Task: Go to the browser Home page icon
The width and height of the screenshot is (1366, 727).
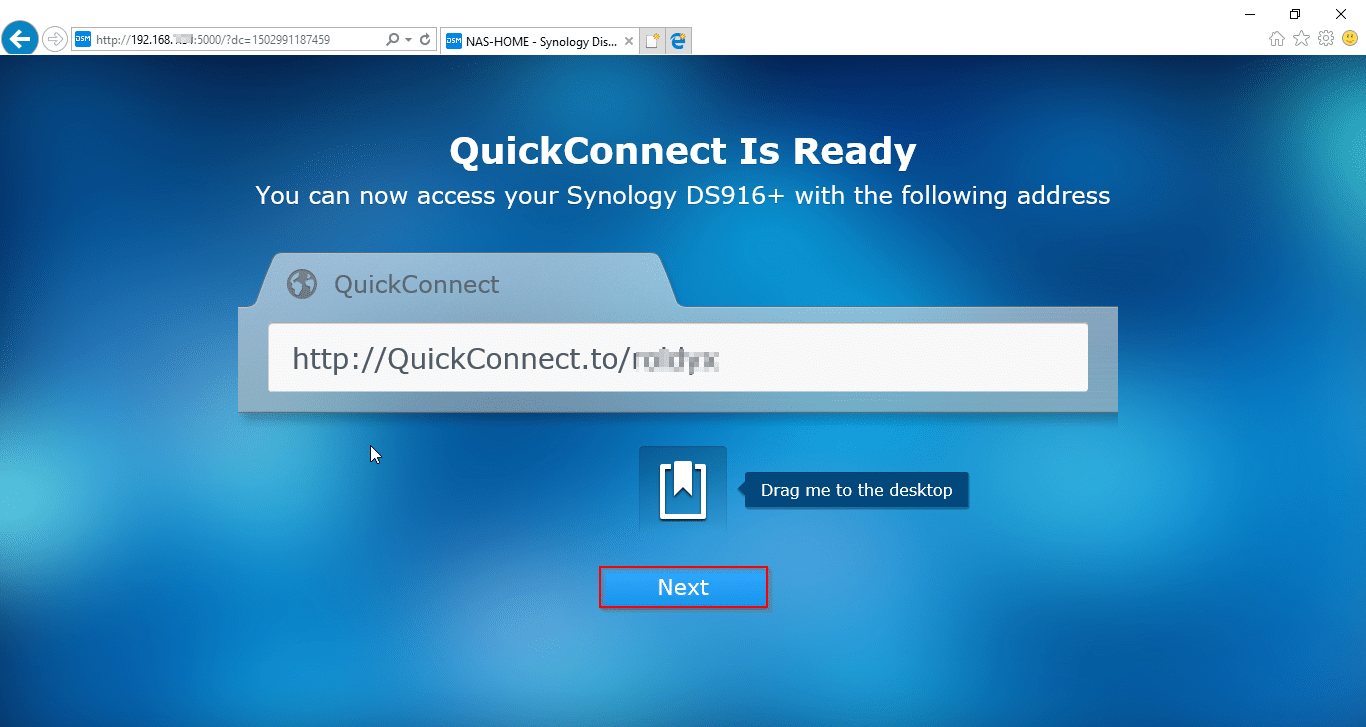Action: coord(1276,39)
